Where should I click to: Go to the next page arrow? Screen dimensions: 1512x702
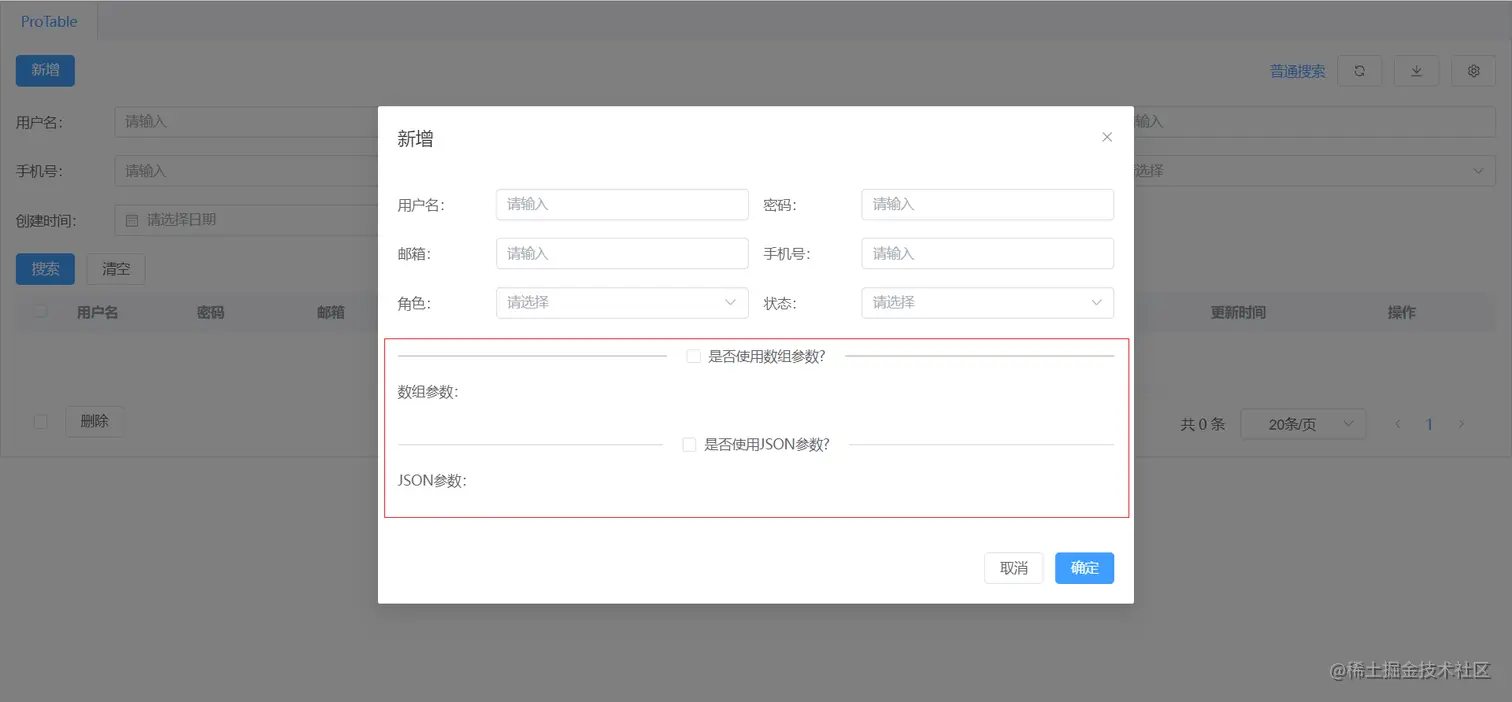pyautogui.click(x=1461, y=424)
